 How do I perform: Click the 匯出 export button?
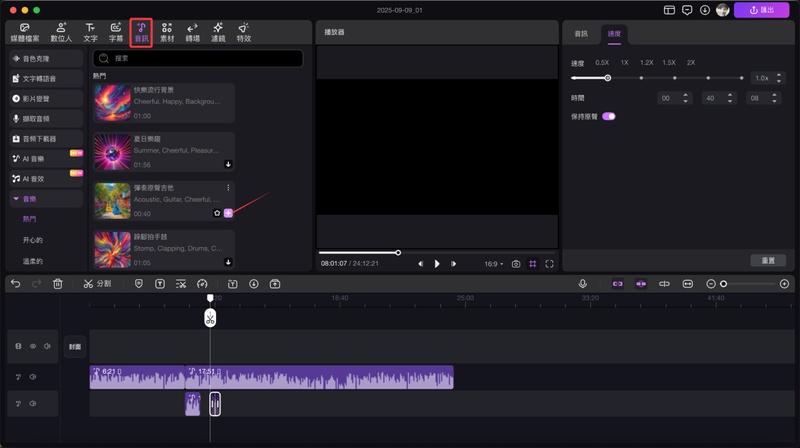762,10
